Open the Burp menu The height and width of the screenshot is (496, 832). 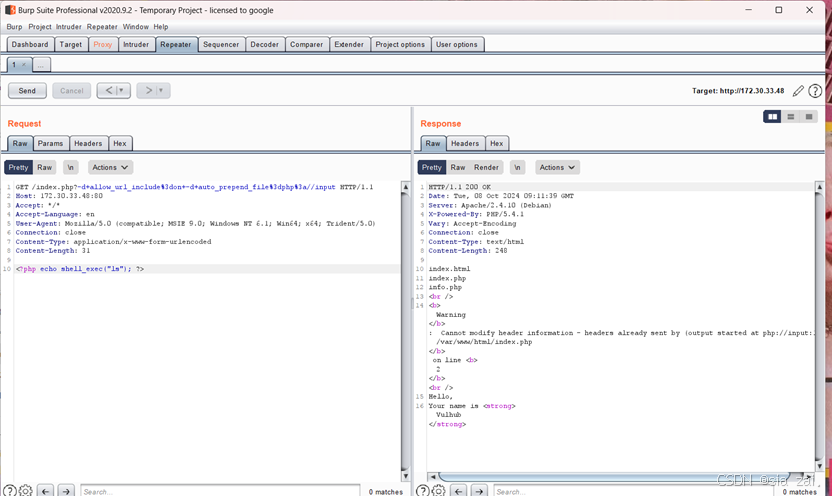[x=14, y=27]
